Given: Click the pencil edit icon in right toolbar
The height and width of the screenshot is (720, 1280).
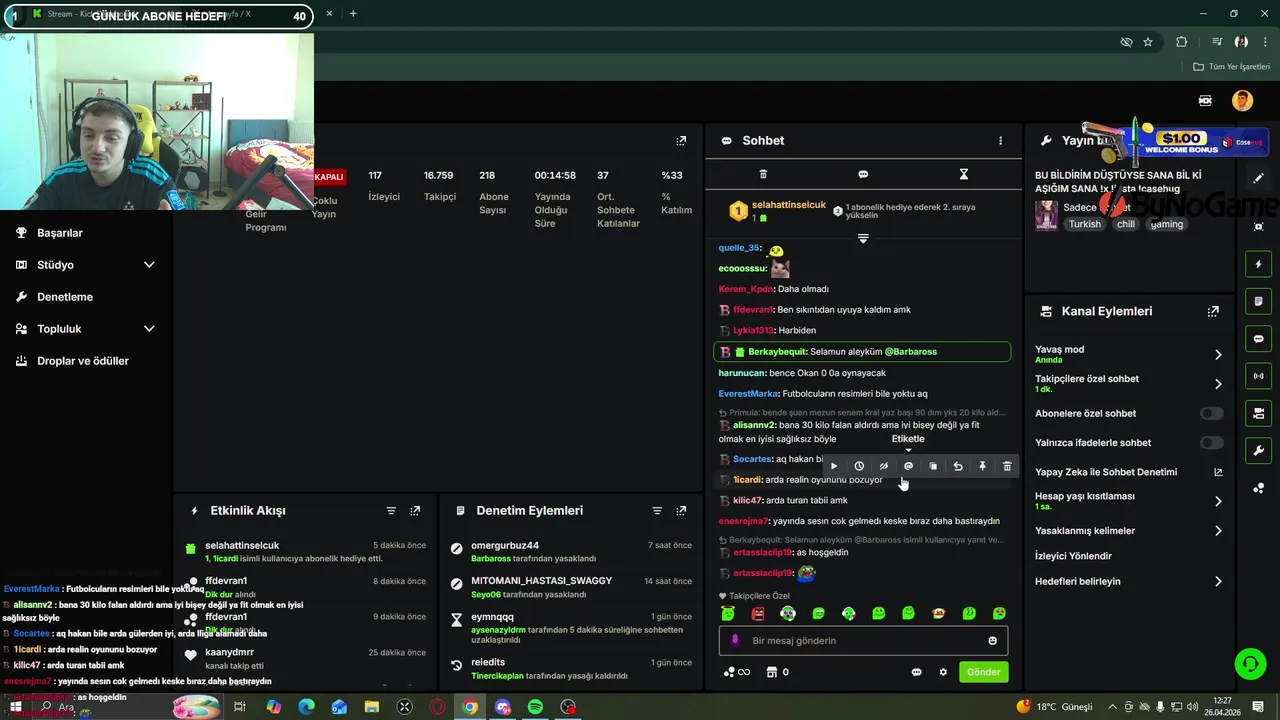Looking at the screenshot, I should click(x=1259, y=179).
